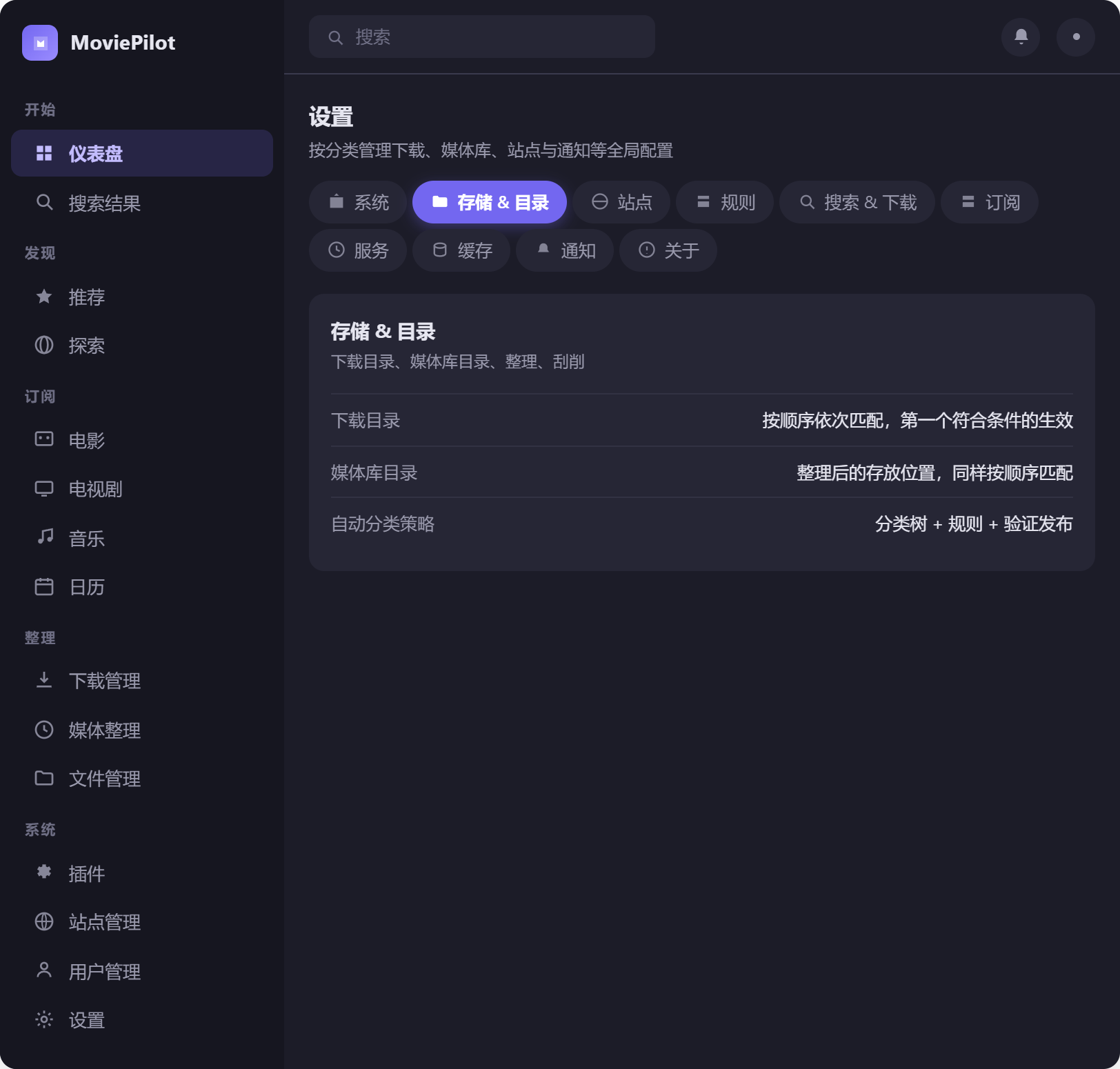Click the clock icon on 服务 tab
This screenshot has width=1120, height=1069.
(x=337, y=250)
